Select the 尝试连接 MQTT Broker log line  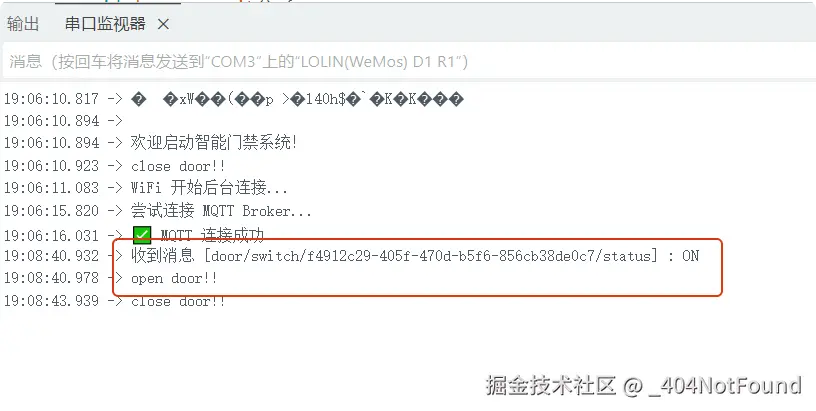tap(158, 211)
